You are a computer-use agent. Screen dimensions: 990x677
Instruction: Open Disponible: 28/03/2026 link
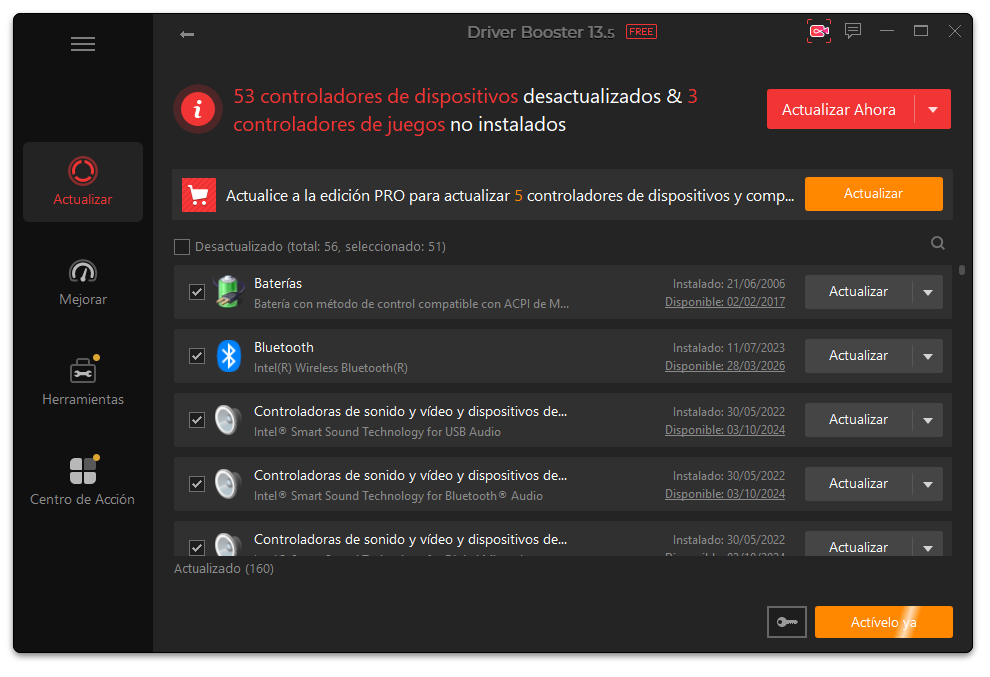coord(725,366)
